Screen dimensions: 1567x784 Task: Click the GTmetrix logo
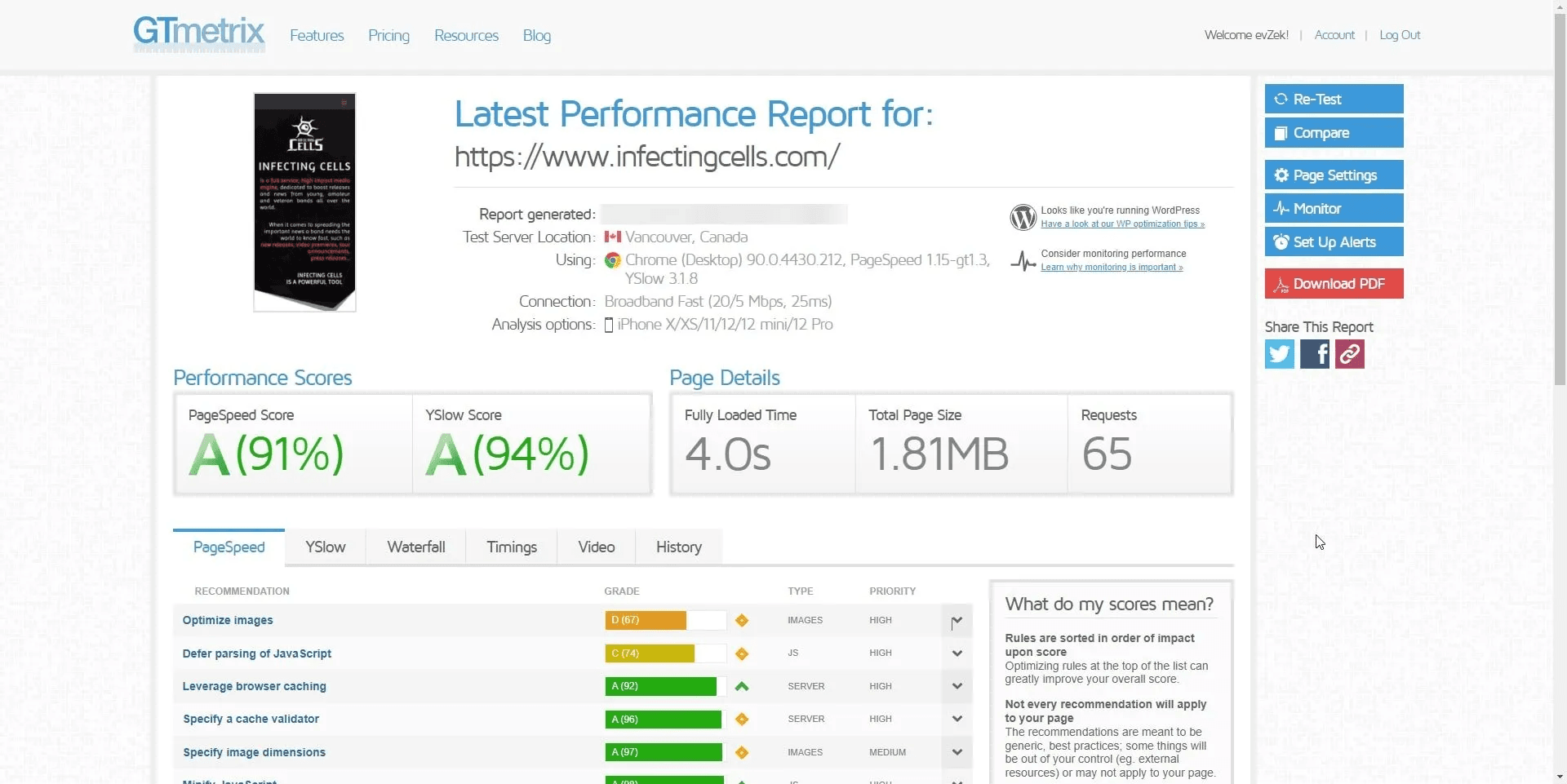(199, 33)
